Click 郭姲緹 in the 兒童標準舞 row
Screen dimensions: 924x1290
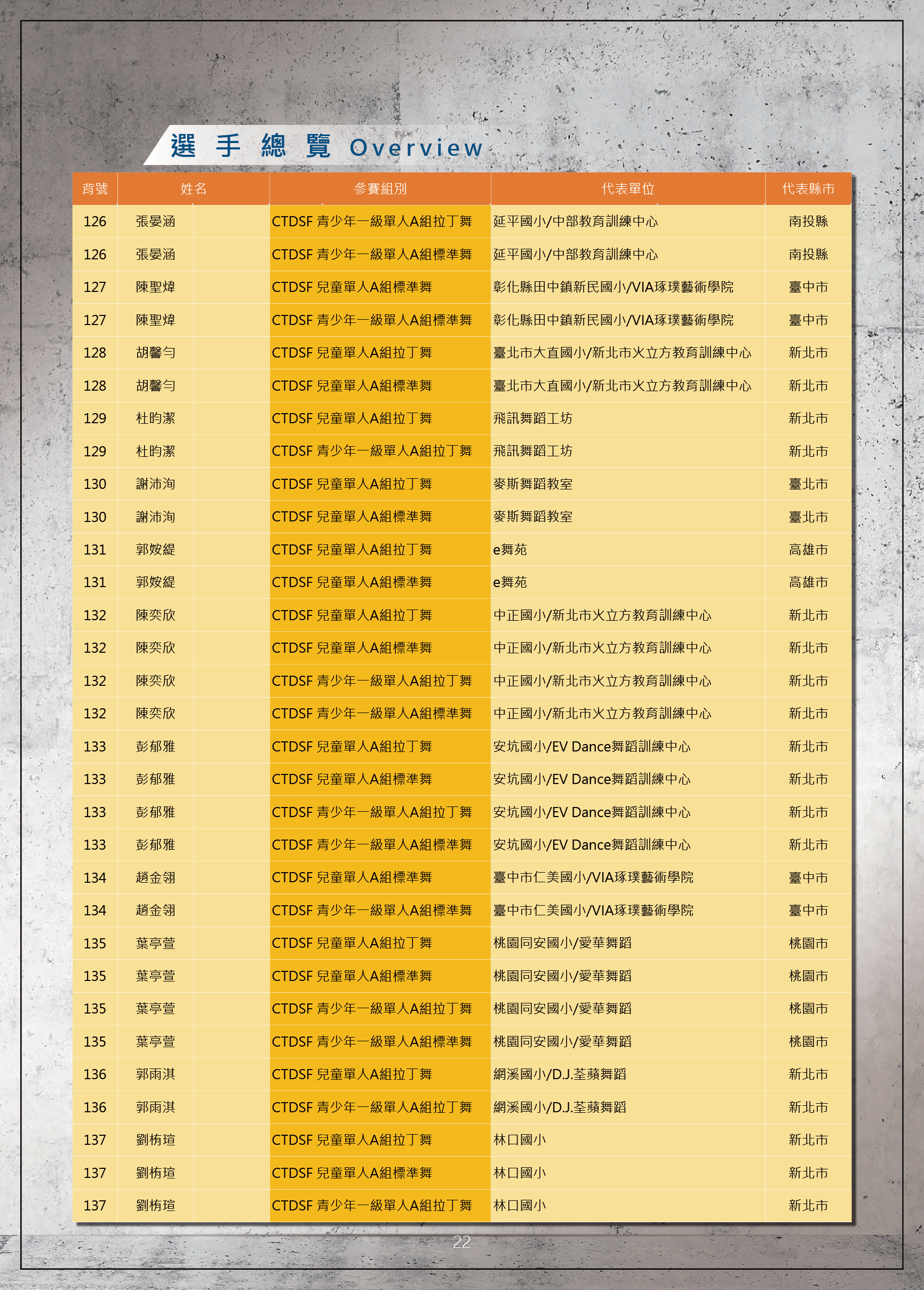coord(155,582)
